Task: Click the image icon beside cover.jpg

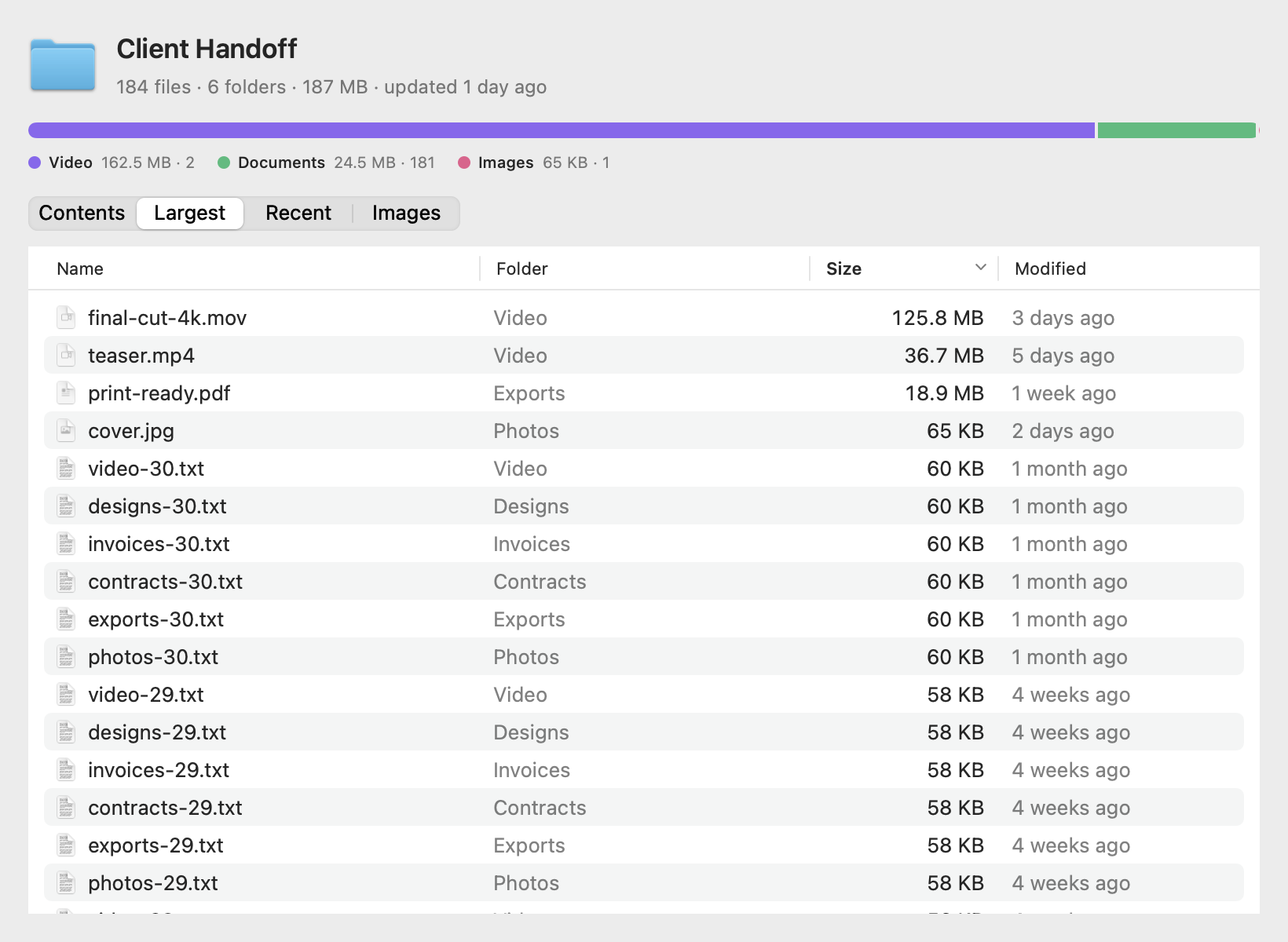Action: [66, 430]
